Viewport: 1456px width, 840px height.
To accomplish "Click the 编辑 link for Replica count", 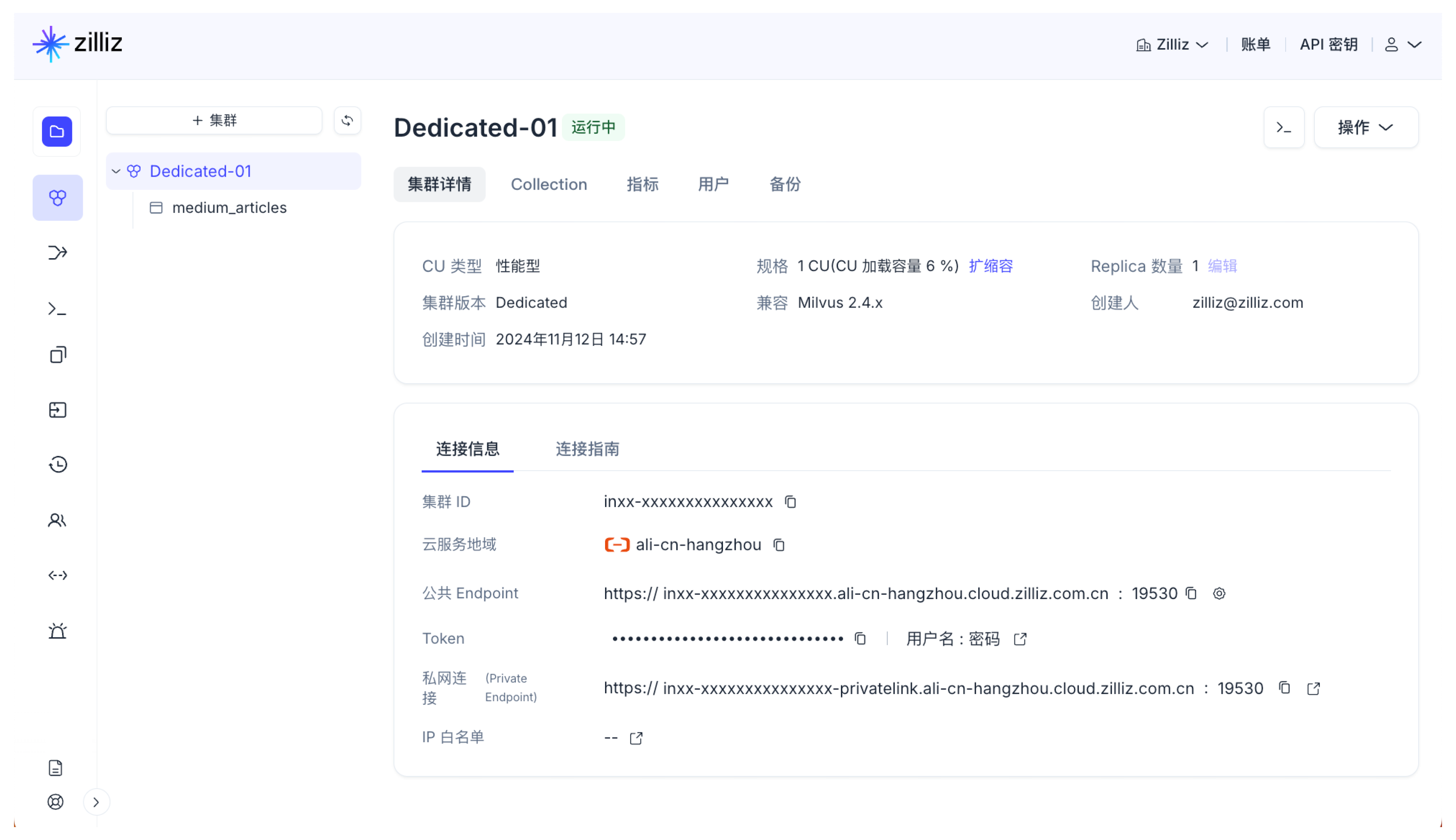I will [1222, 265].
